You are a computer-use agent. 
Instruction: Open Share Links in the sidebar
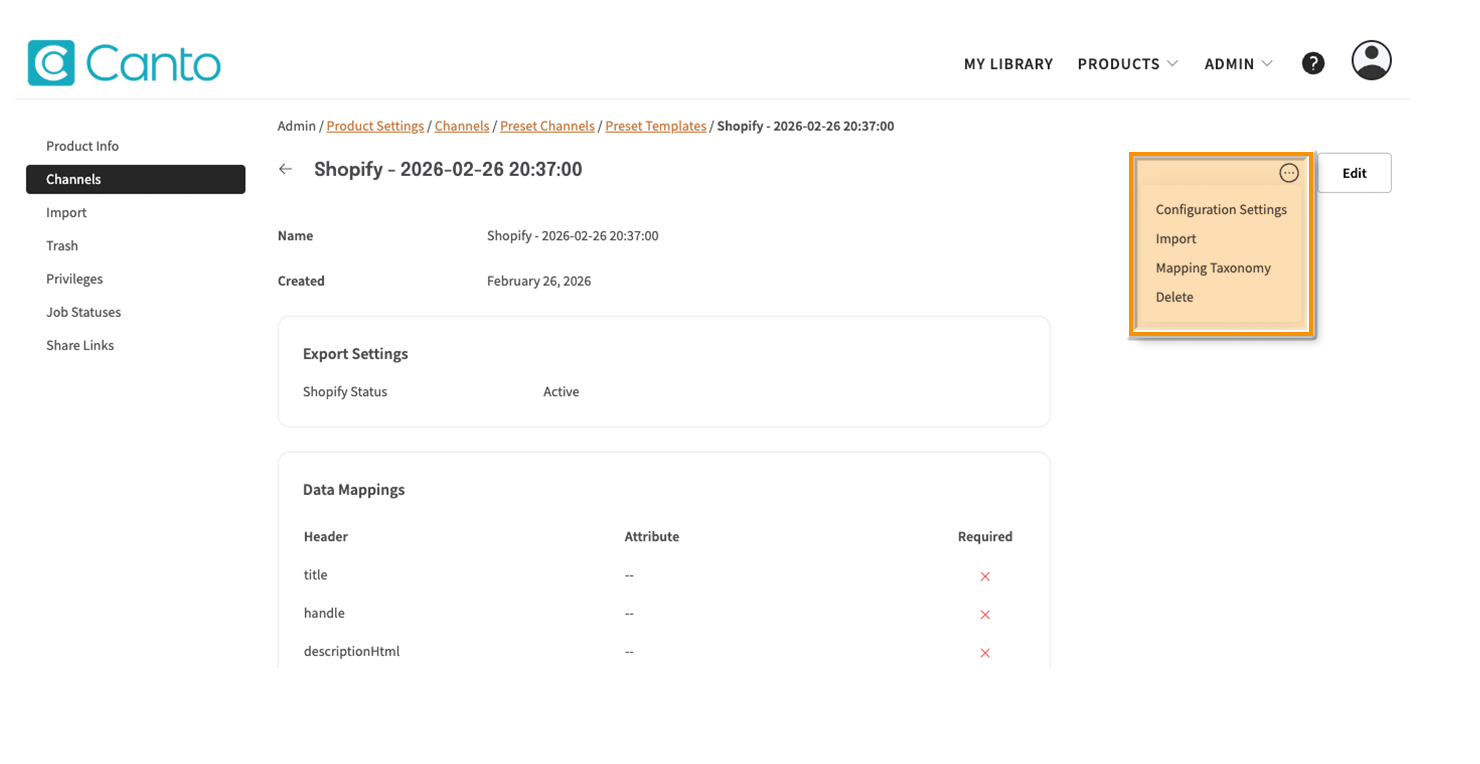(80, 345)
